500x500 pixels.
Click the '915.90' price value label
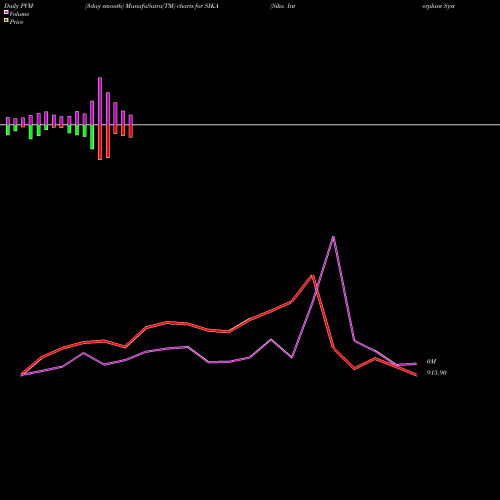[436, 373]
